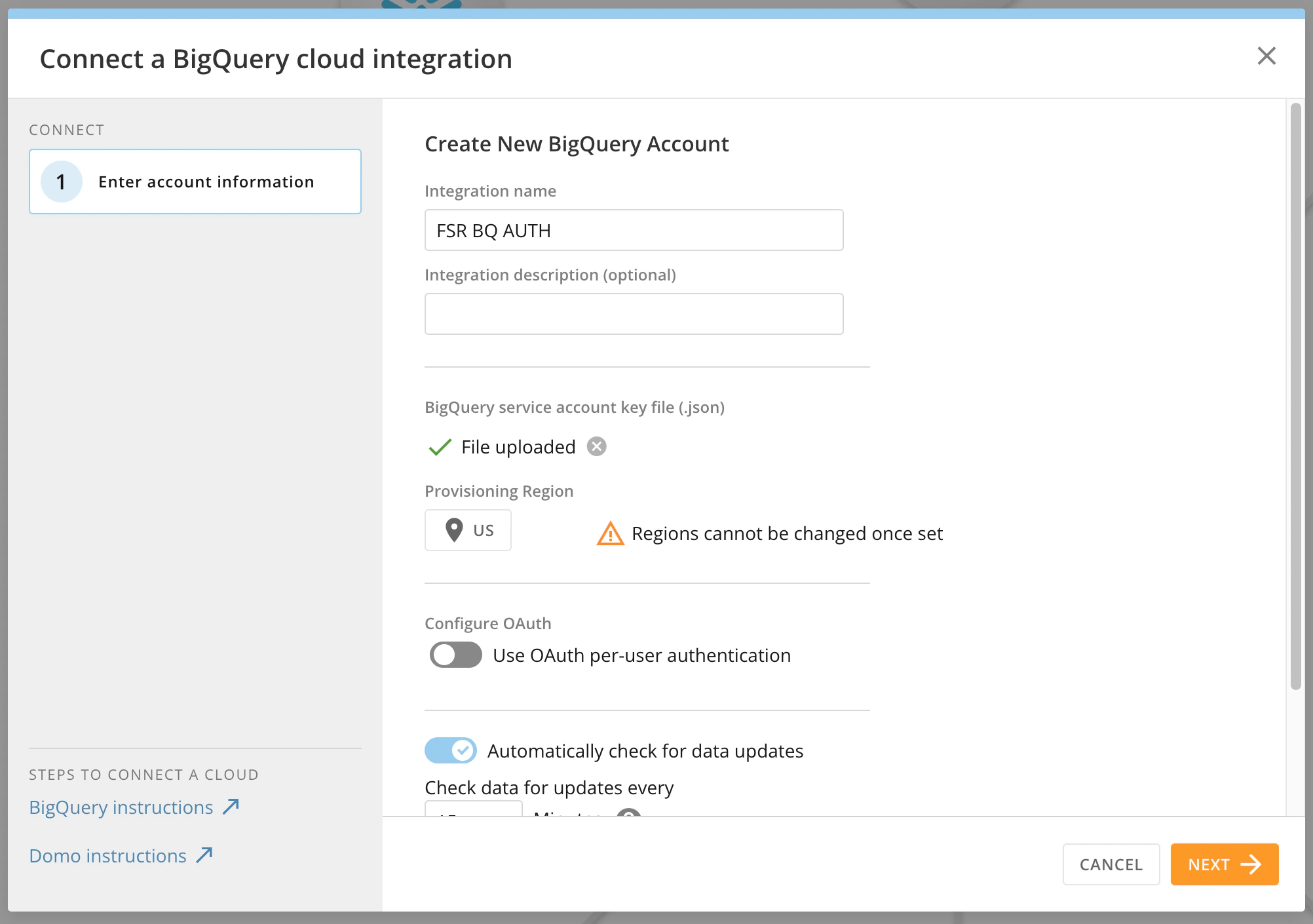Click the Cancel button
1313x924 pixels.
click(1111, 864)
